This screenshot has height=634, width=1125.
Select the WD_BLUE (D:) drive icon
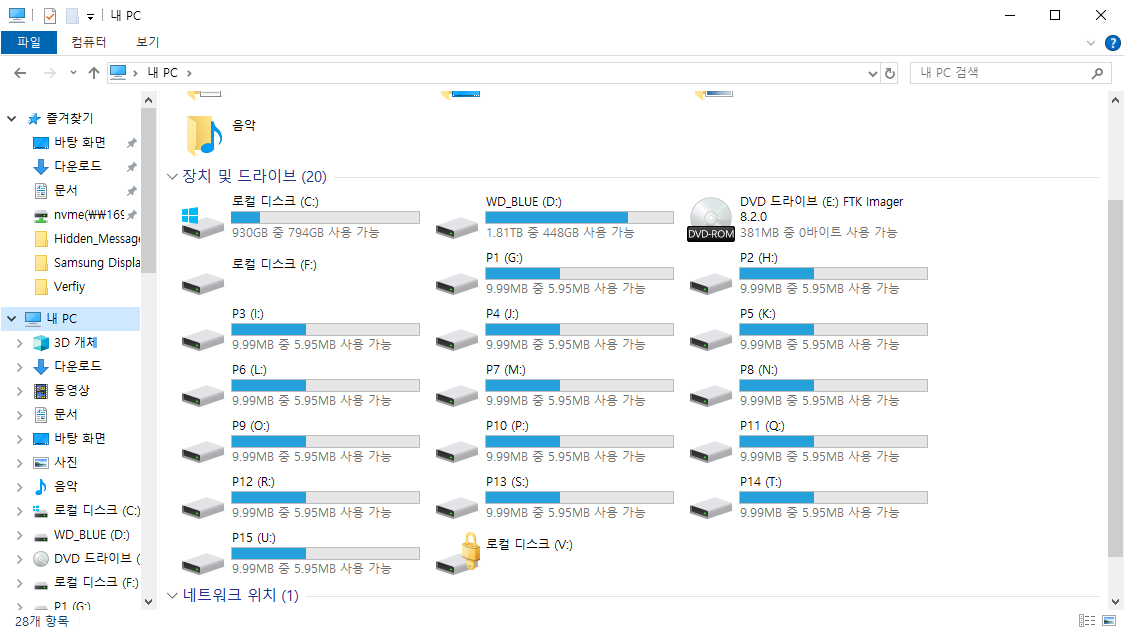[x=457, y=224]
